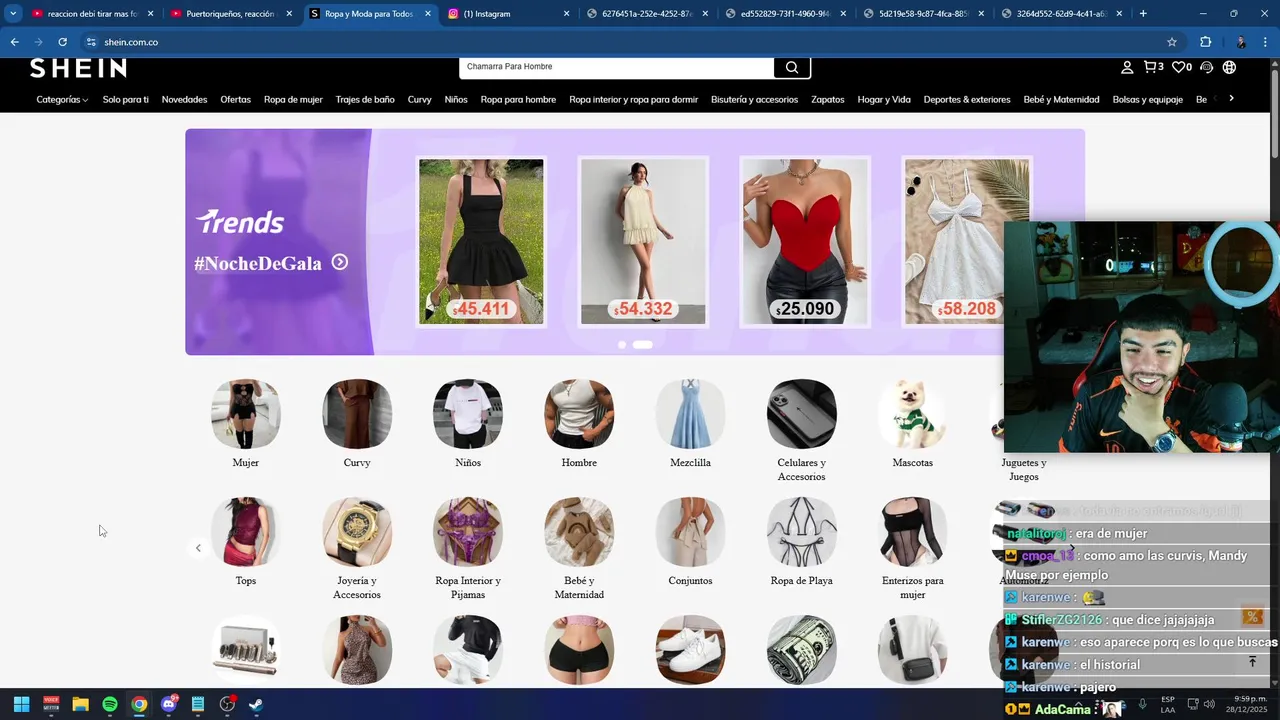Open the white dress priced 58.208

tap(966, 241)
